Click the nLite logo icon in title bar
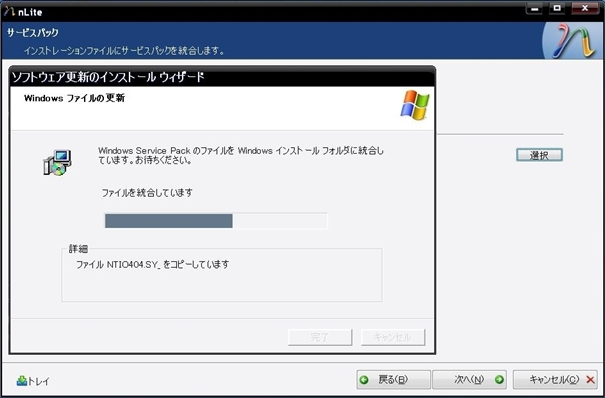The height and width of the screenshot is (398, 605). (x=9, y=11)
